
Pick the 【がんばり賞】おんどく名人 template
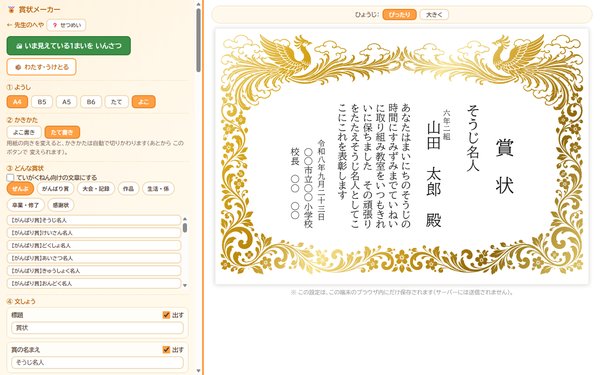coord(94,283)
